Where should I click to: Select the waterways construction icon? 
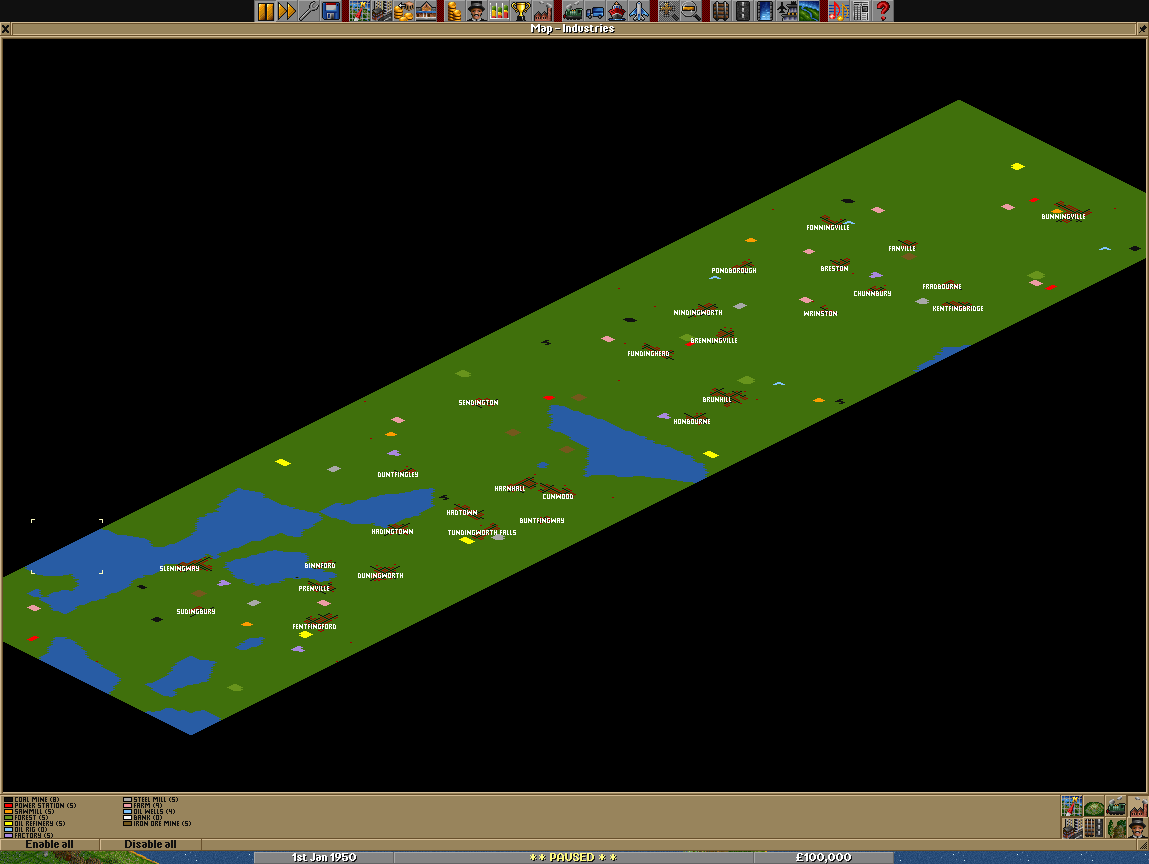pyautogui.click(x=765, y=11)
